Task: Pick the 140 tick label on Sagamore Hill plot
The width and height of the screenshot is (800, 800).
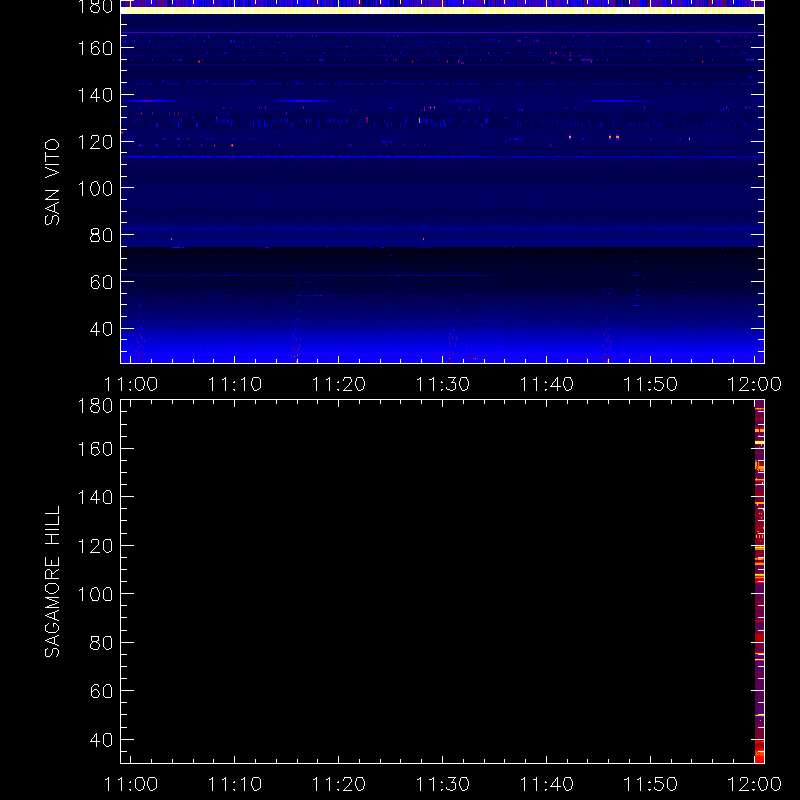Action: tap(95, 497)
